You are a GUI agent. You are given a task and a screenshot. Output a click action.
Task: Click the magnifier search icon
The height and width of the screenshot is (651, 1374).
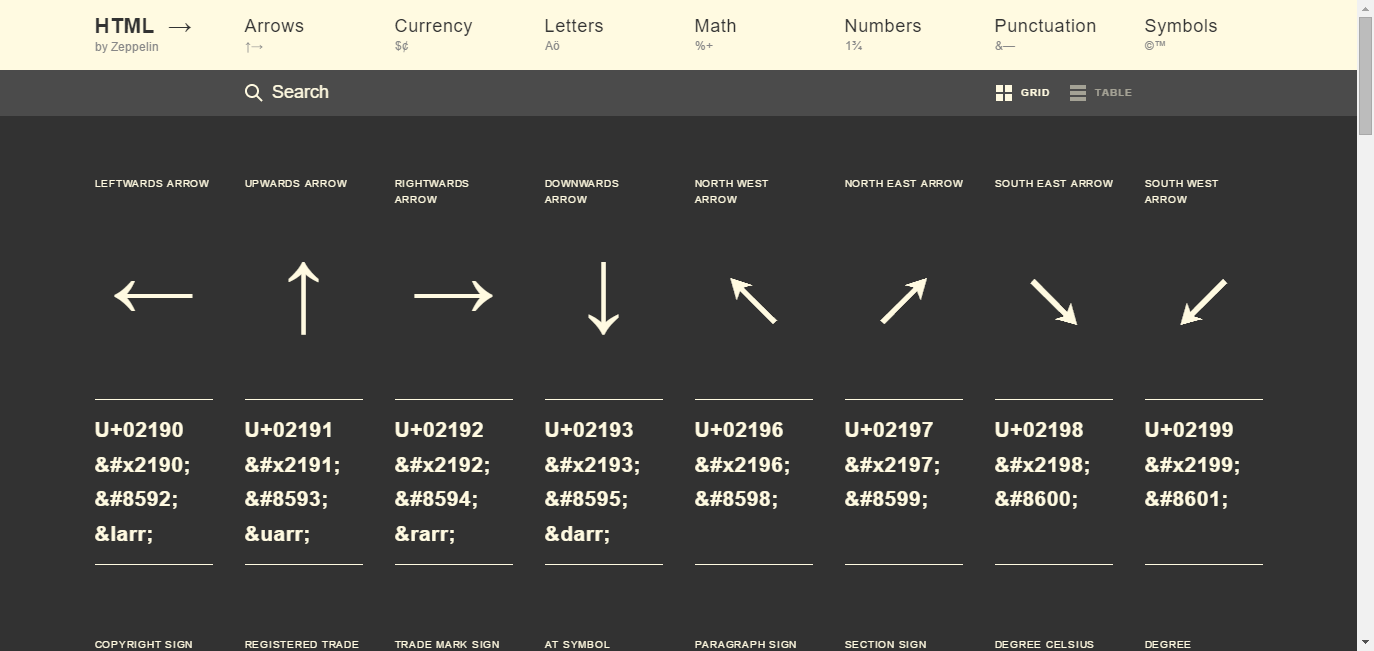pos(253,93)
